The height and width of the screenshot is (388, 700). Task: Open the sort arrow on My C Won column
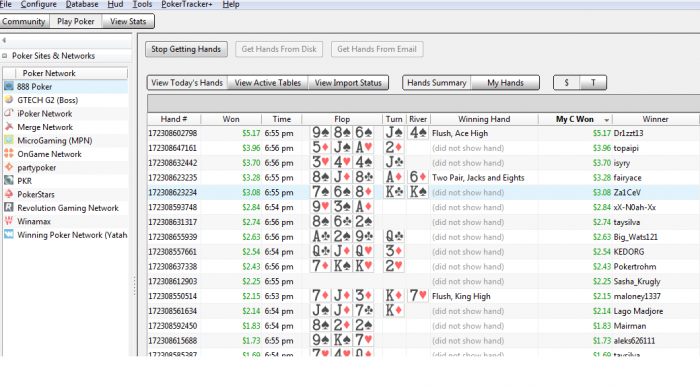606,120
